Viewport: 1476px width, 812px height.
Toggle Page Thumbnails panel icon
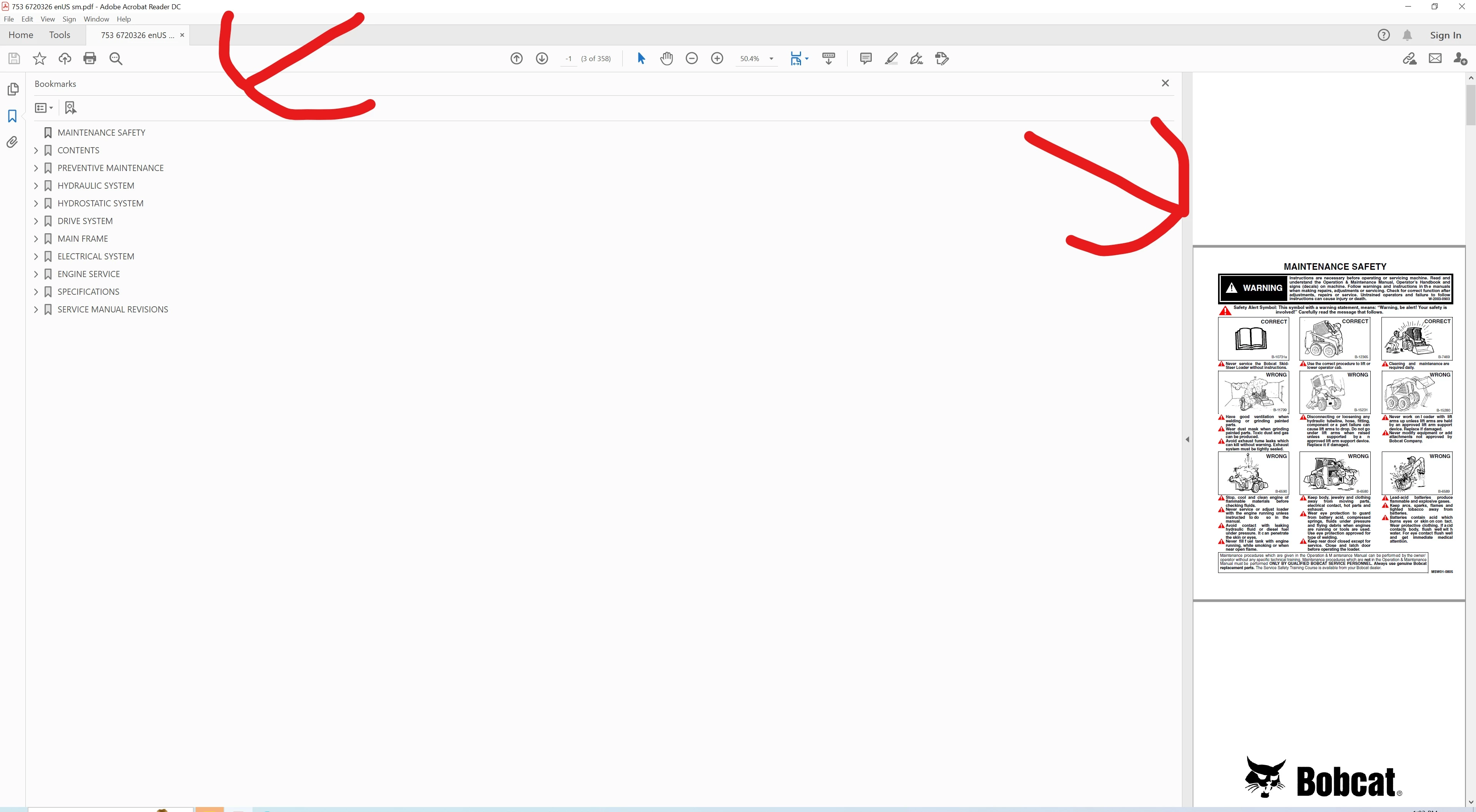click(x=12, y=90)
